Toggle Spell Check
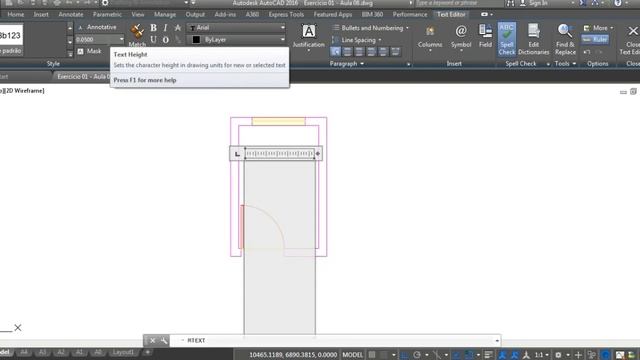The image size is (640, 360). pyautogui.click(x=507, y=39)
